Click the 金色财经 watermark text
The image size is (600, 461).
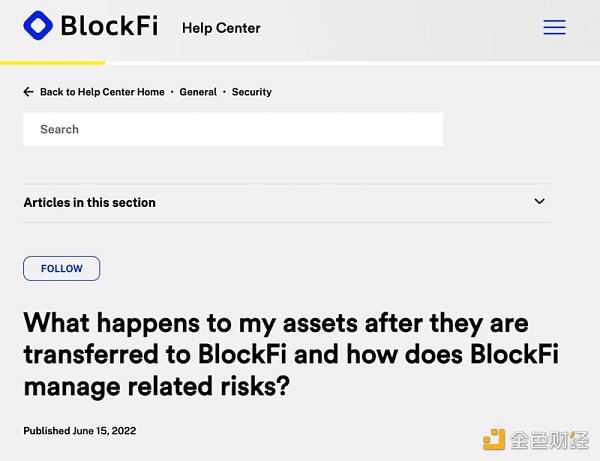click(x=549, y=438)
